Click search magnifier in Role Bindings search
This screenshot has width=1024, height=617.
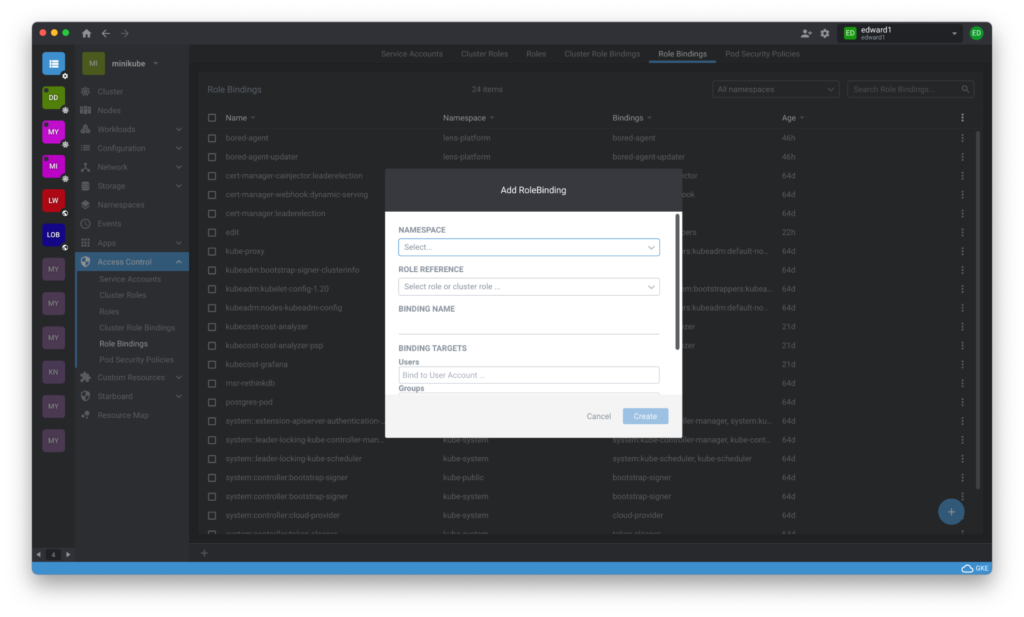966,90
